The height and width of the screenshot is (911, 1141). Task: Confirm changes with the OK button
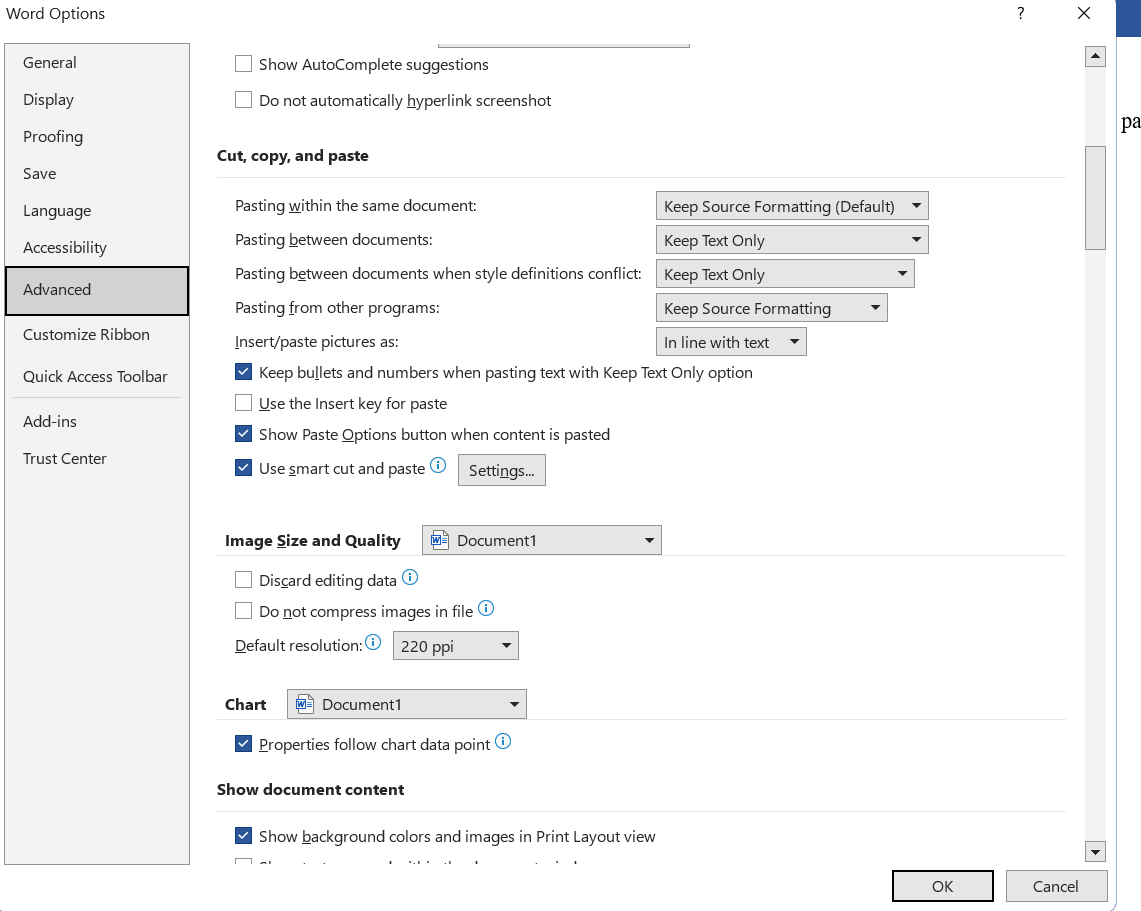[x=942, y=886]
